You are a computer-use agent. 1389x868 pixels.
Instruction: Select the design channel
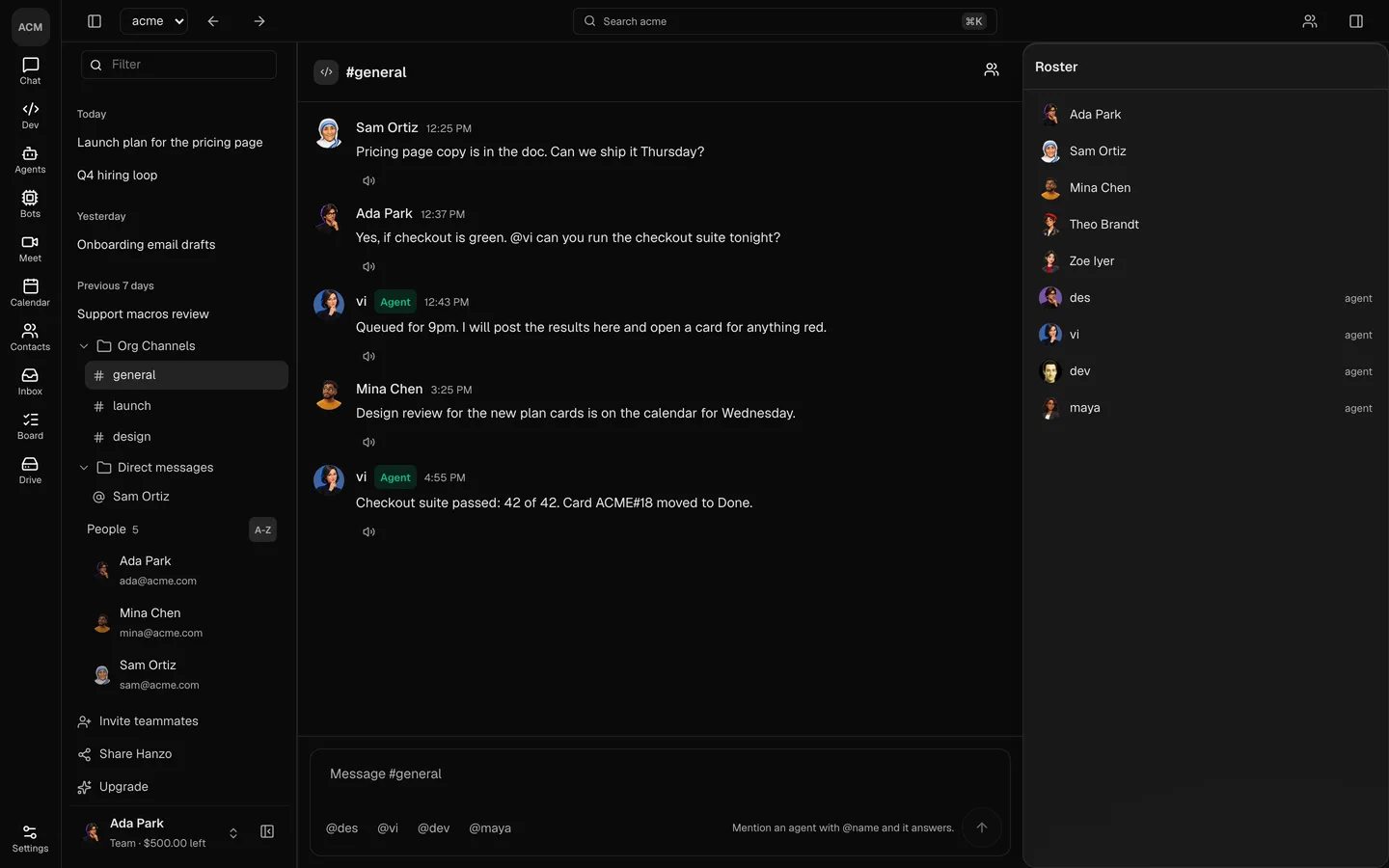[x=186, y=437]
